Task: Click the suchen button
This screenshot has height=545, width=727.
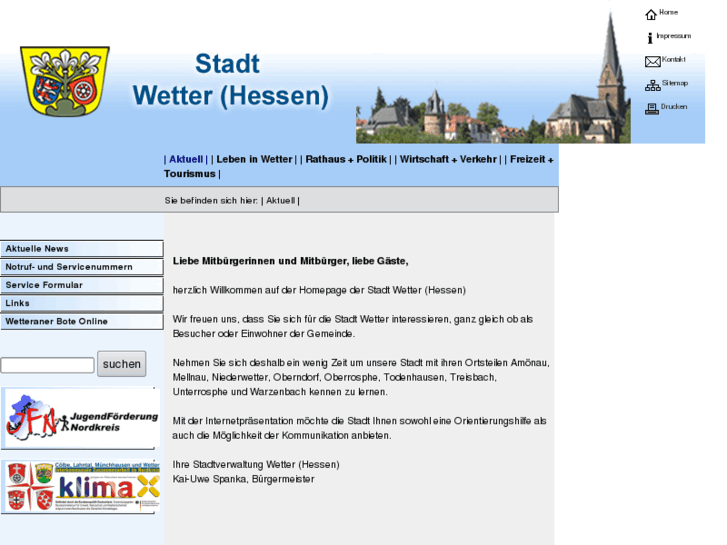Action: point(121,364)
